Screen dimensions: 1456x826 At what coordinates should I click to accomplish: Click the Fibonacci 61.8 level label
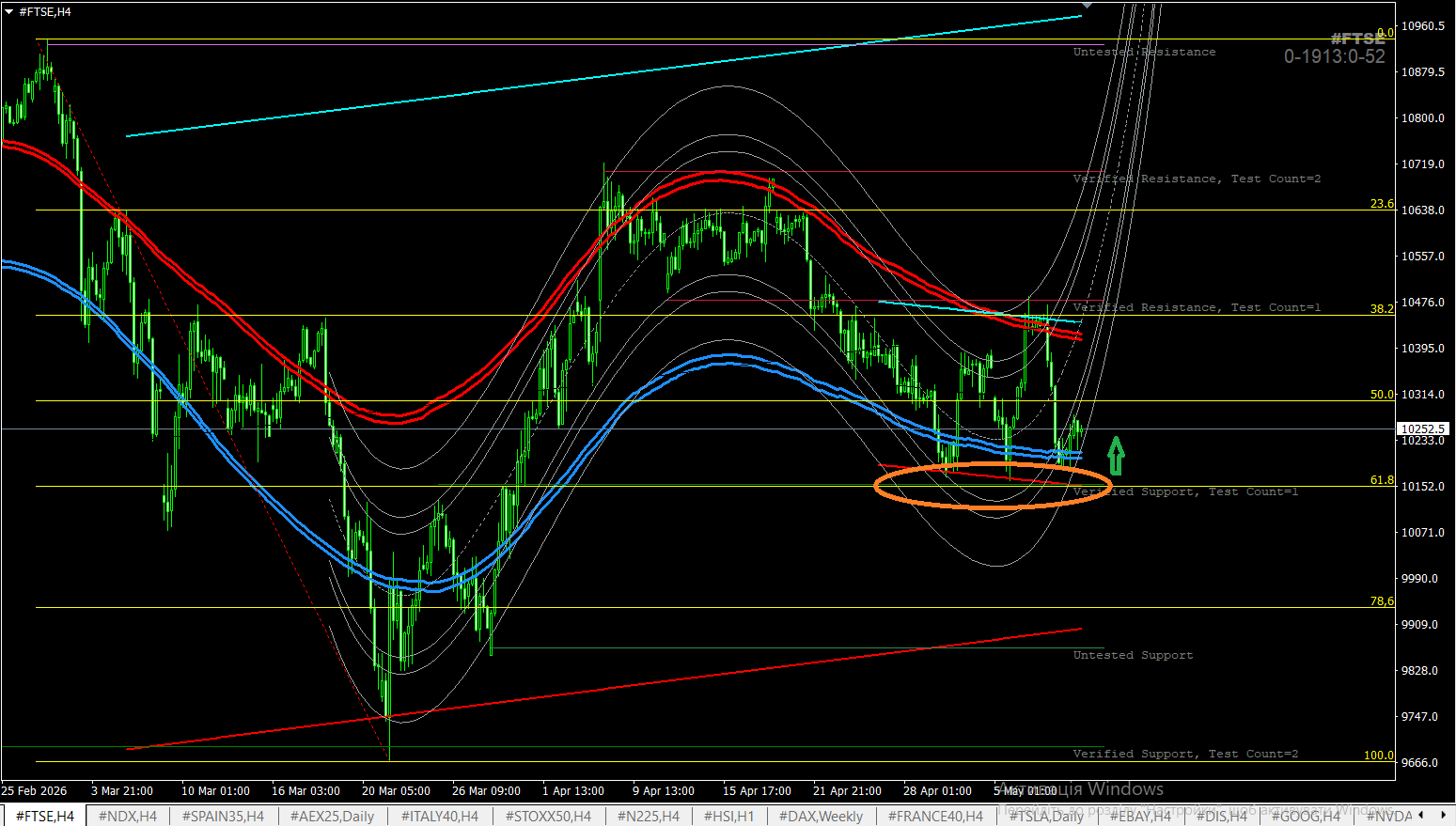(x=1382, y=480)
